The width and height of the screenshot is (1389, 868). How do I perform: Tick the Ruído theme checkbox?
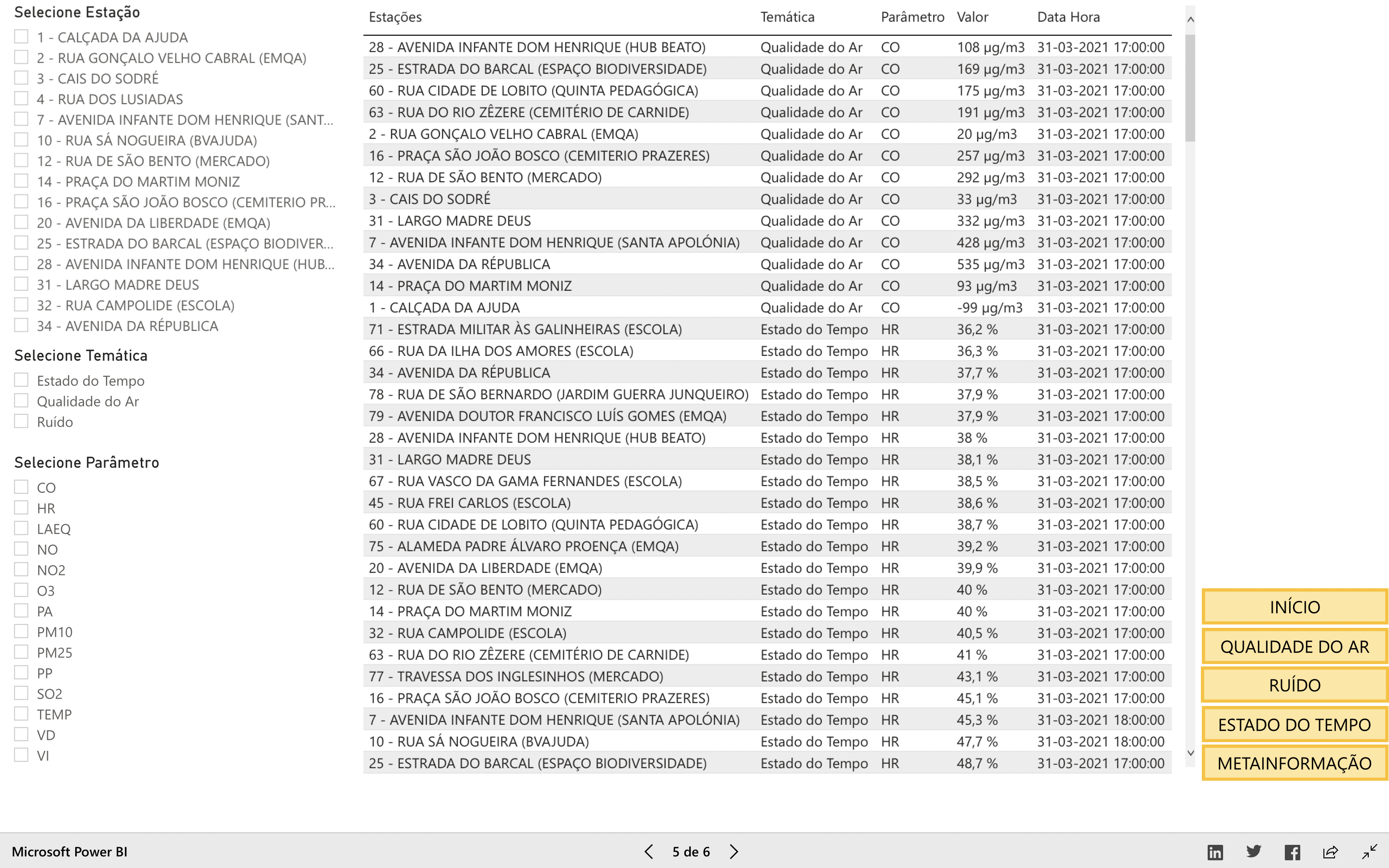click(21, 421)
